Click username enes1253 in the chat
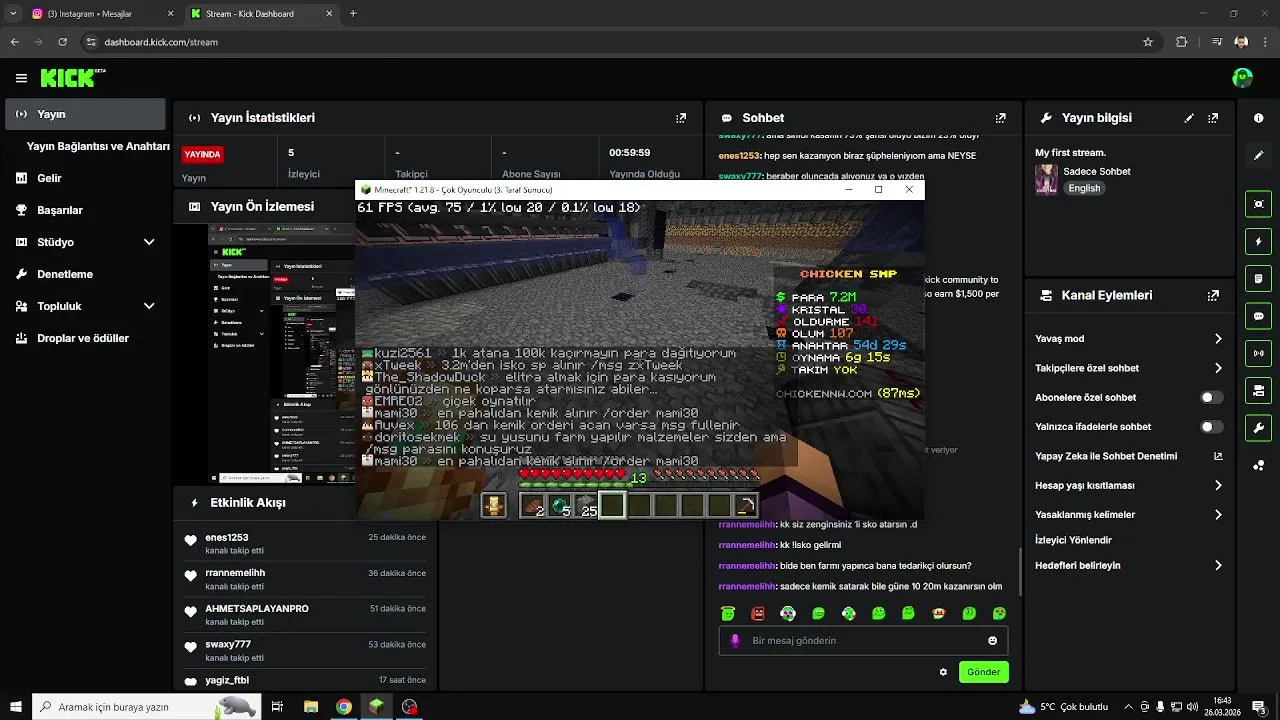This screenshot has width=1280, height=720. click(738, 156)
